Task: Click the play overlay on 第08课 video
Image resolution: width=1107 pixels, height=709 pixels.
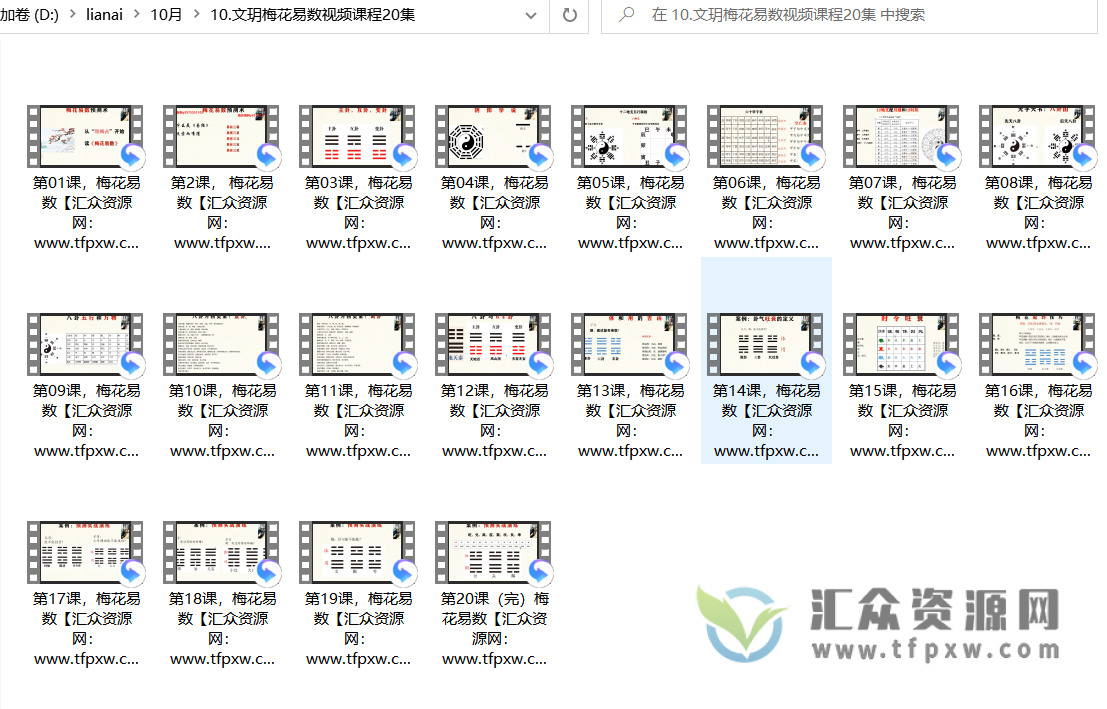Action: pyautogui.click(x=1082, y=156)
